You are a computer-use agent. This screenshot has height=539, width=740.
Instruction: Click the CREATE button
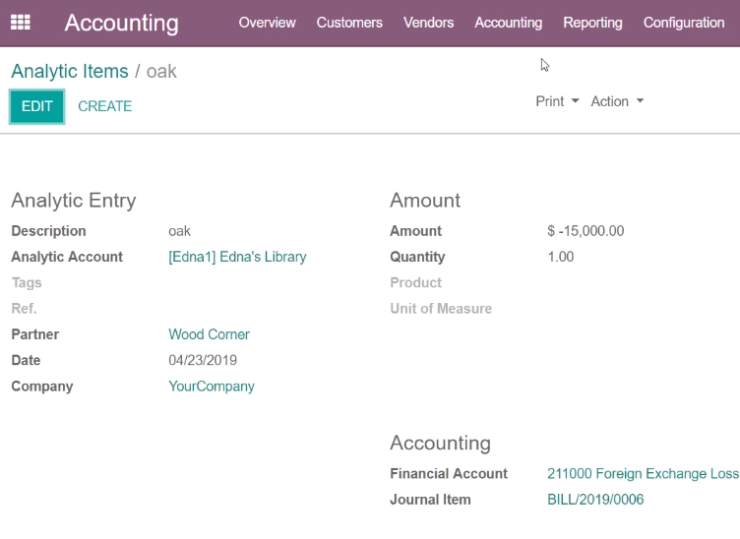coord(105,106)
